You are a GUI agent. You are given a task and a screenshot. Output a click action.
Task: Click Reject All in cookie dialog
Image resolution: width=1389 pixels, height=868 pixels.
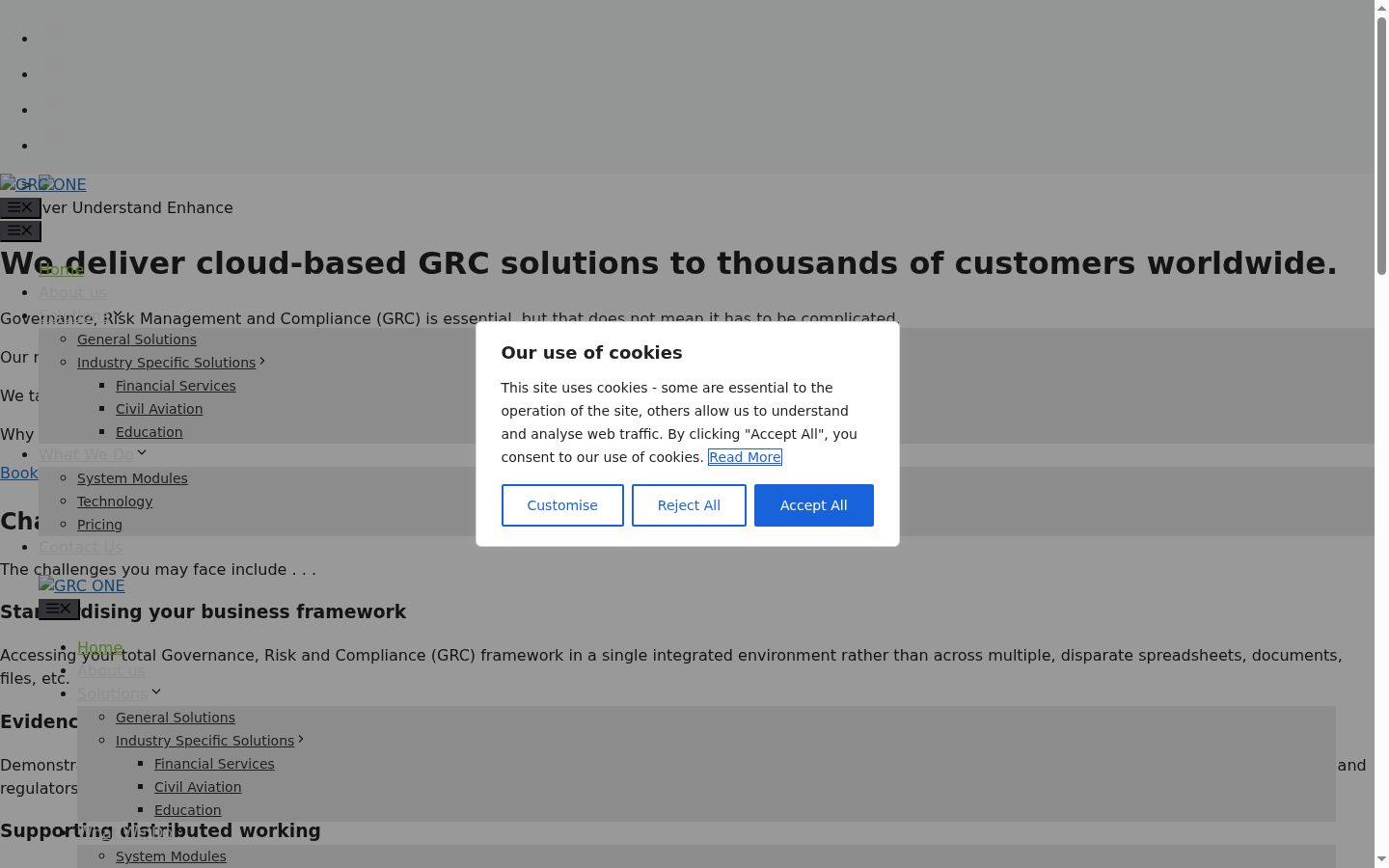tap(689, 505)
